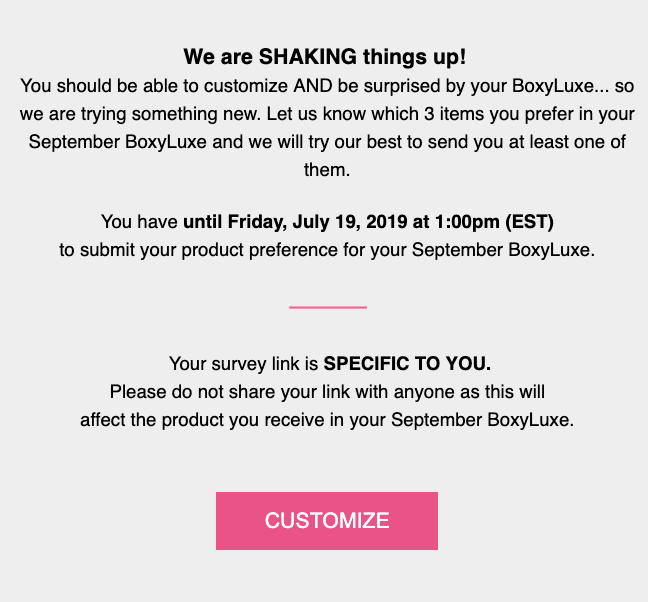Click the bold 'SPECIFIC TO YOU.' text
Viewport: 648px width, 602px height.
[407, 364]
